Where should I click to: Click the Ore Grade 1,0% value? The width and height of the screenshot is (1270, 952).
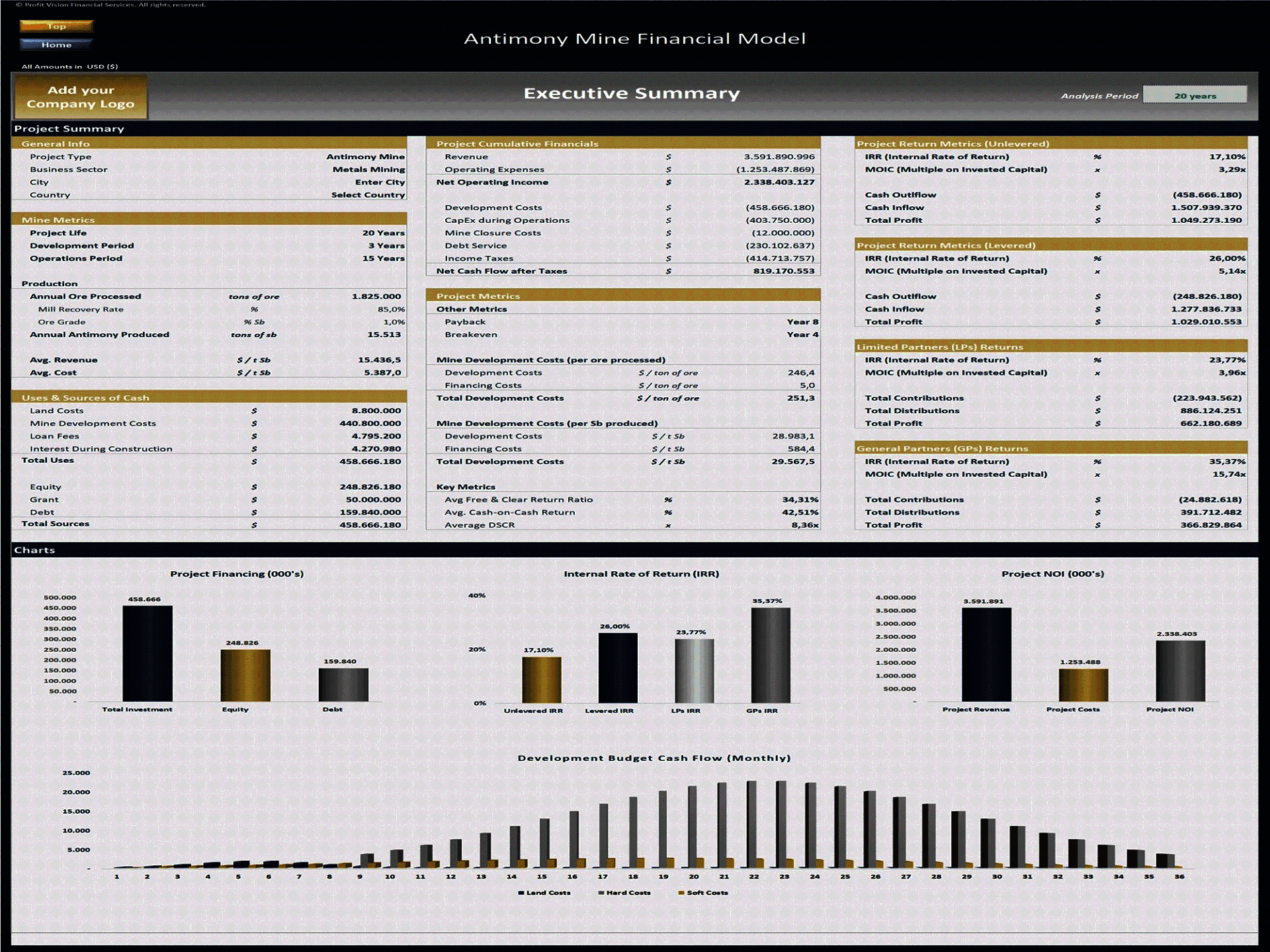pyautogui.click(x=394, y=322)
